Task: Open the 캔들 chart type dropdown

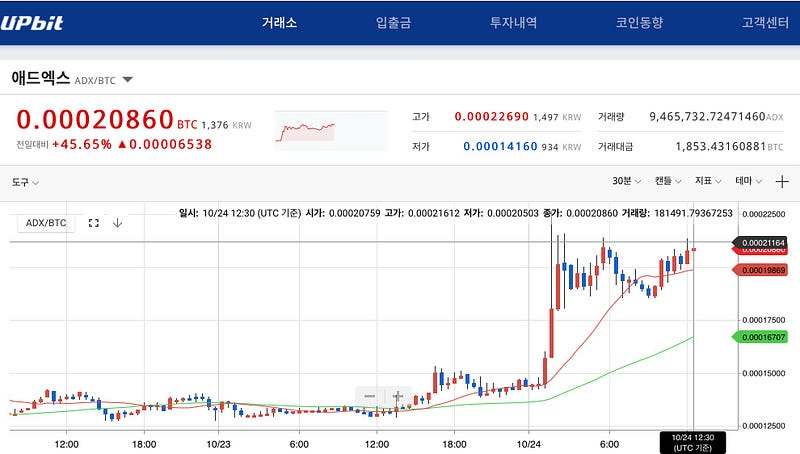Action: tap(668, 181)
